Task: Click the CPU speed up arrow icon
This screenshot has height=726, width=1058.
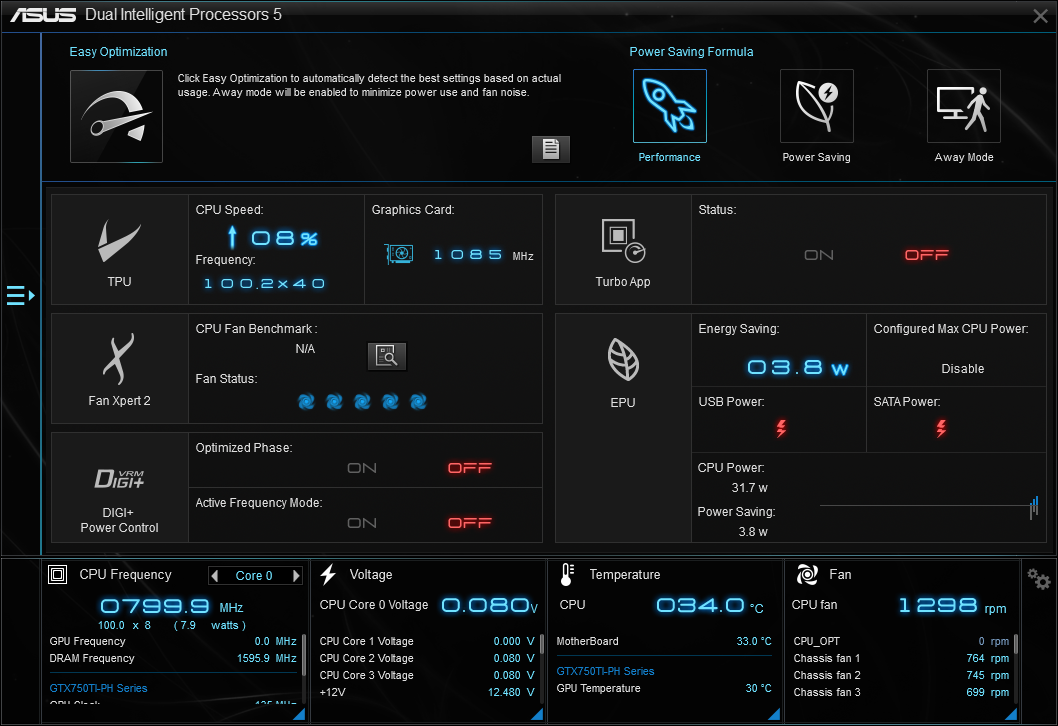Action: coord(232,237)
